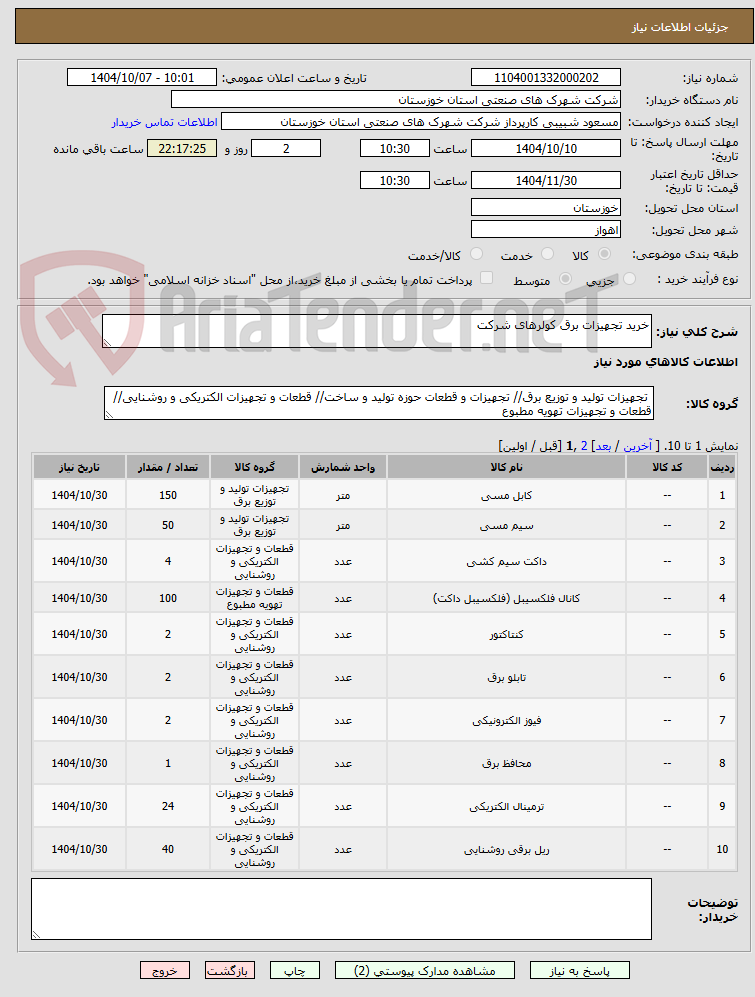Click the ریل برقی روشنایی item name

[x=506, y=849]
